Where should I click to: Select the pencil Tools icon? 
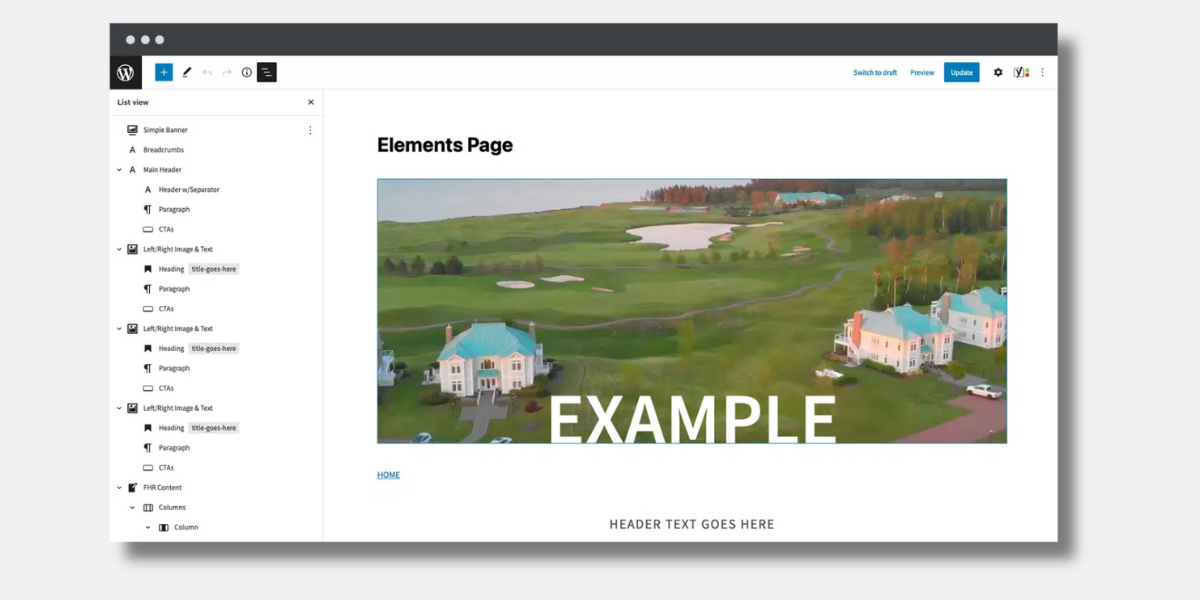tap(186, 72)
